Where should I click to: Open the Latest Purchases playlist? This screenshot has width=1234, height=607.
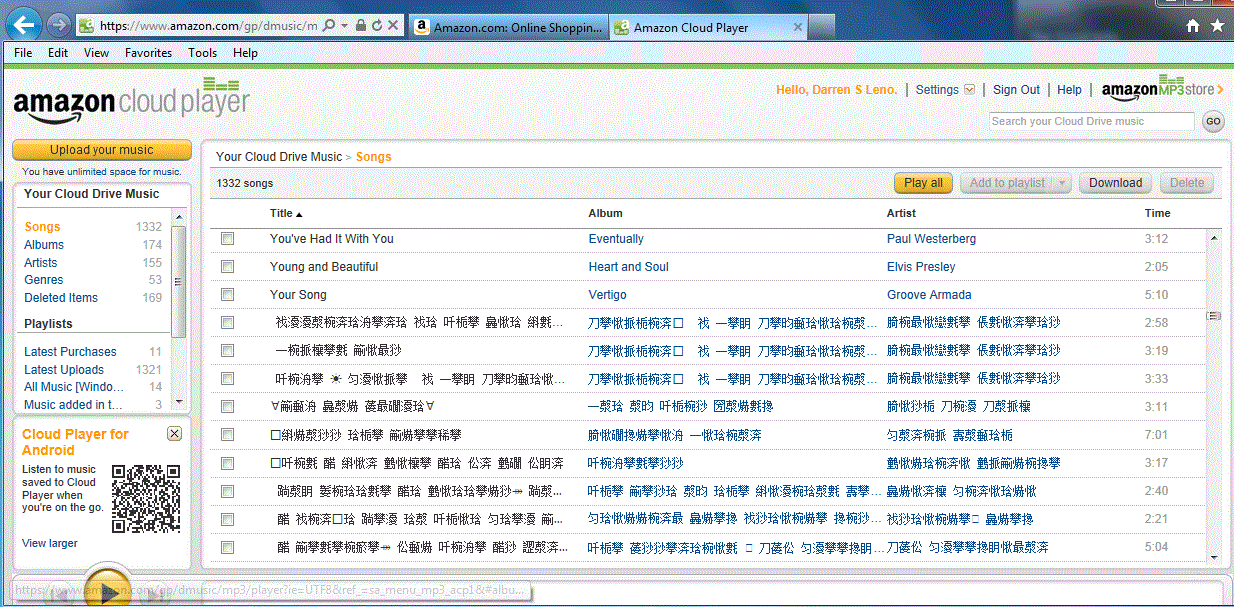[70, 352]
